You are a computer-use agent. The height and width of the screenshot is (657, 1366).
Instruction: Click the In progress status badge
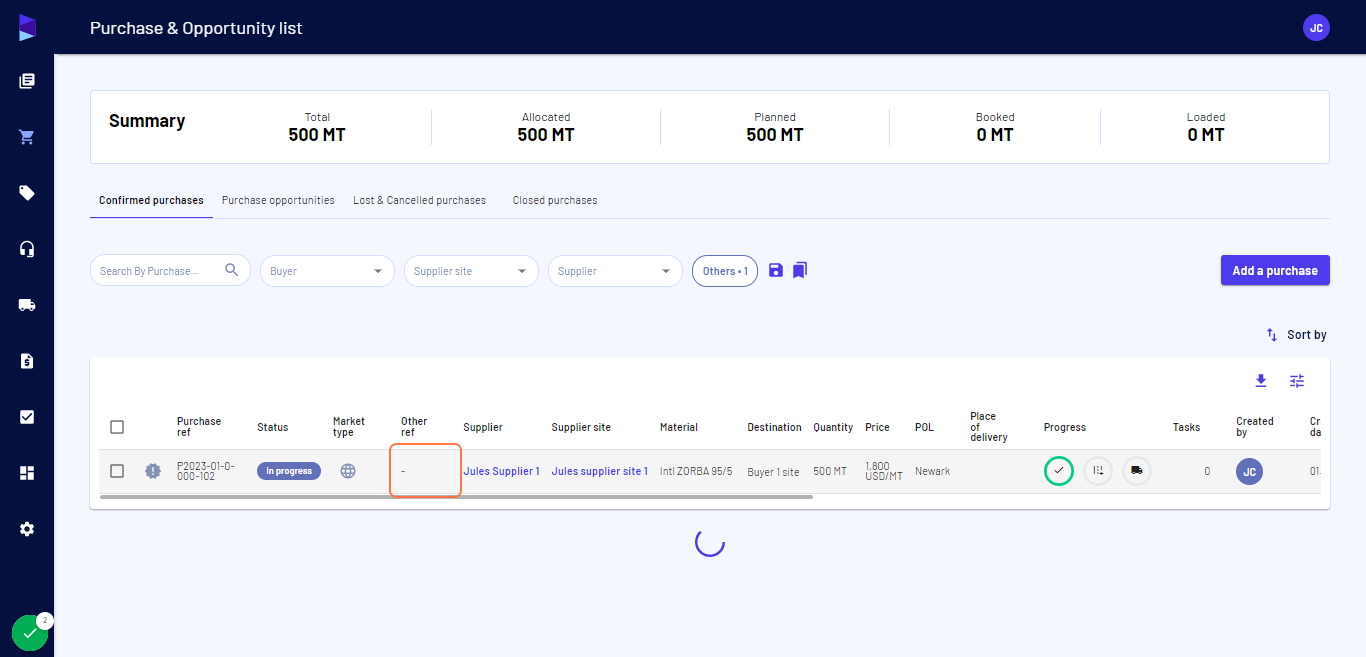pyautogui.click(x=289, y=471)
